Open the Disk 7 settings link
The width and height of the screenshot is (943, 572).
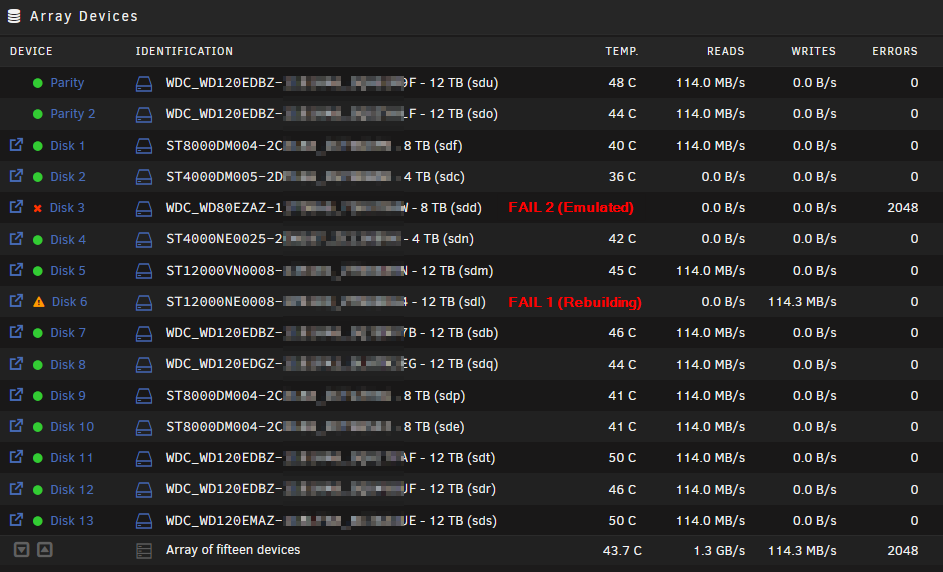click(x=68, y=333)
